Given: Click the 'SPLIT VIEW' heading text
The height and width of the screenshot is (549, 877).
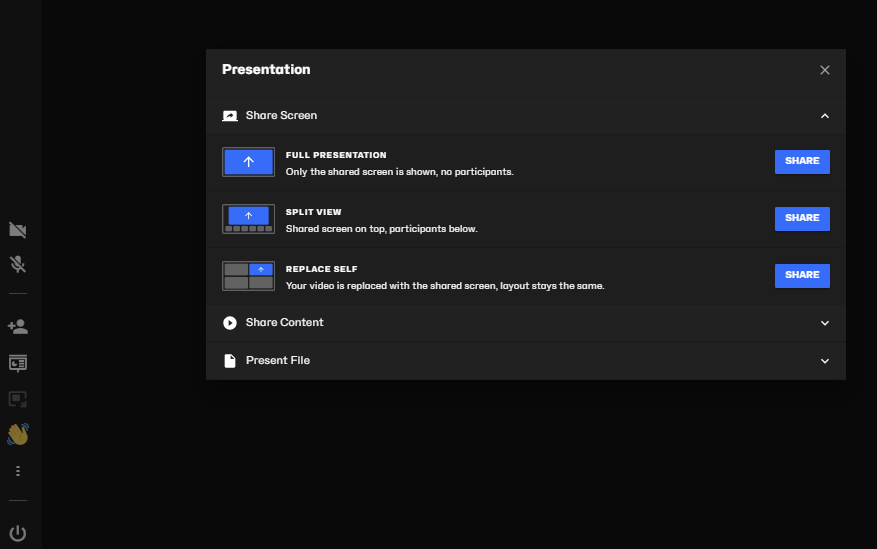Looking at the screenshot, I should (314, 212).
